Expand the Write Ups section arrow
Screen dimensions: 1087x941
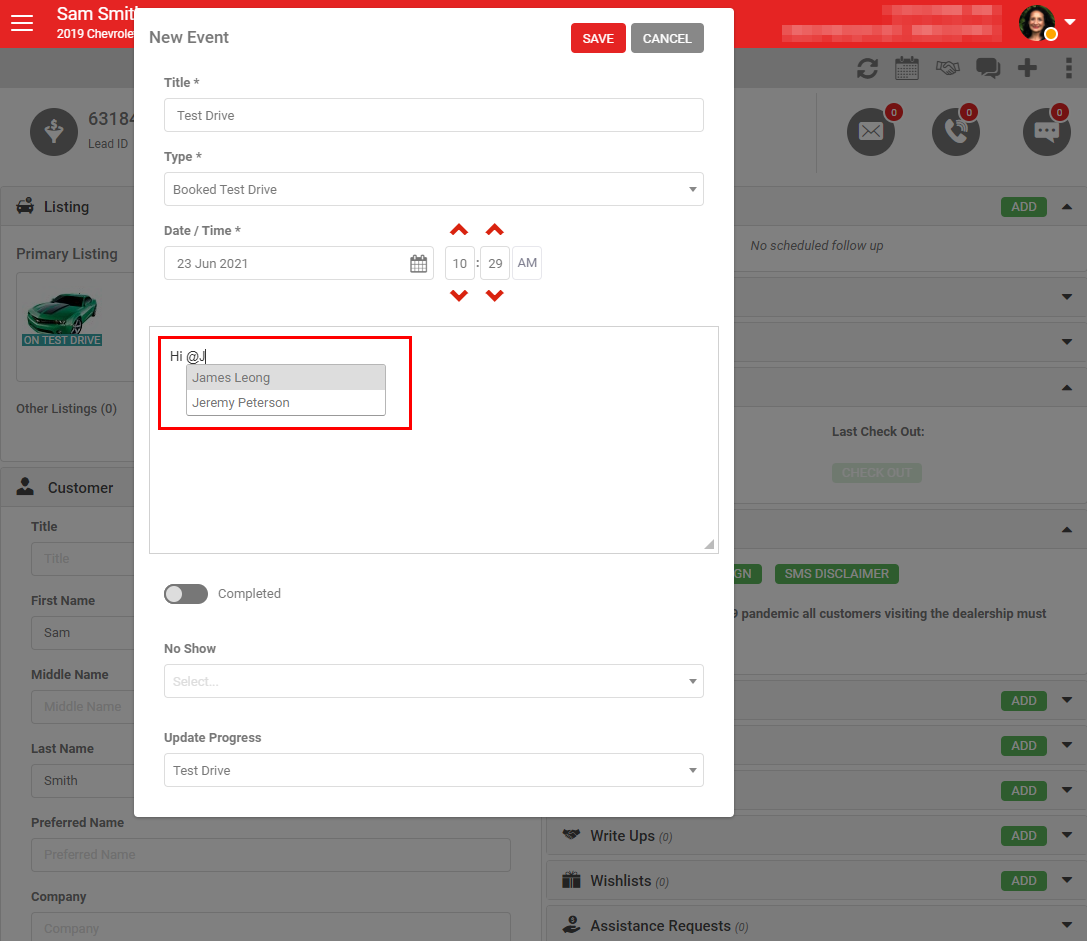1067,835
